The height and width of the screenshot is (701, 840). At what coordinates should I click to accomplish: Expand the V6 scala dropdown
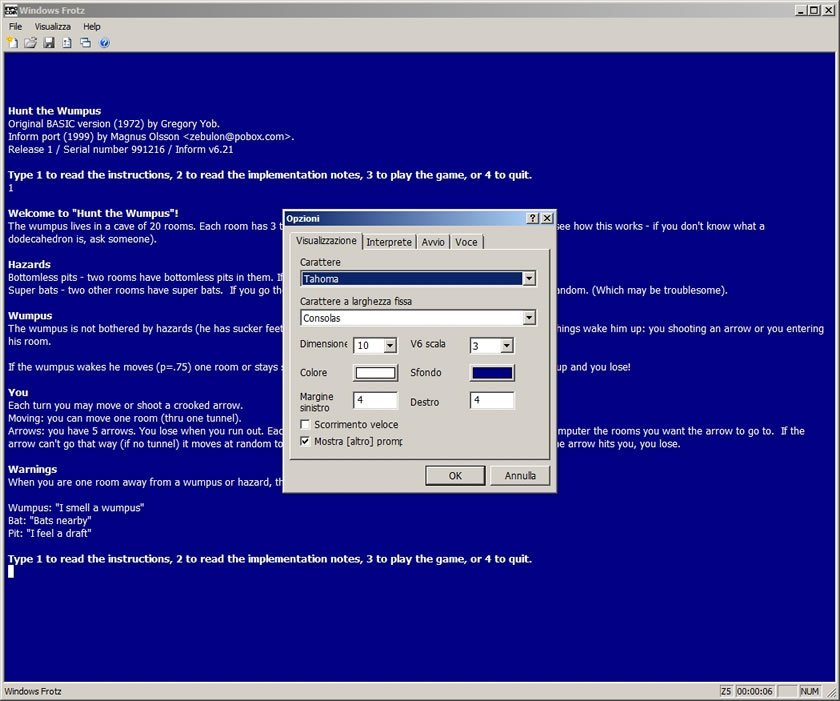click(x=506, y=345)
